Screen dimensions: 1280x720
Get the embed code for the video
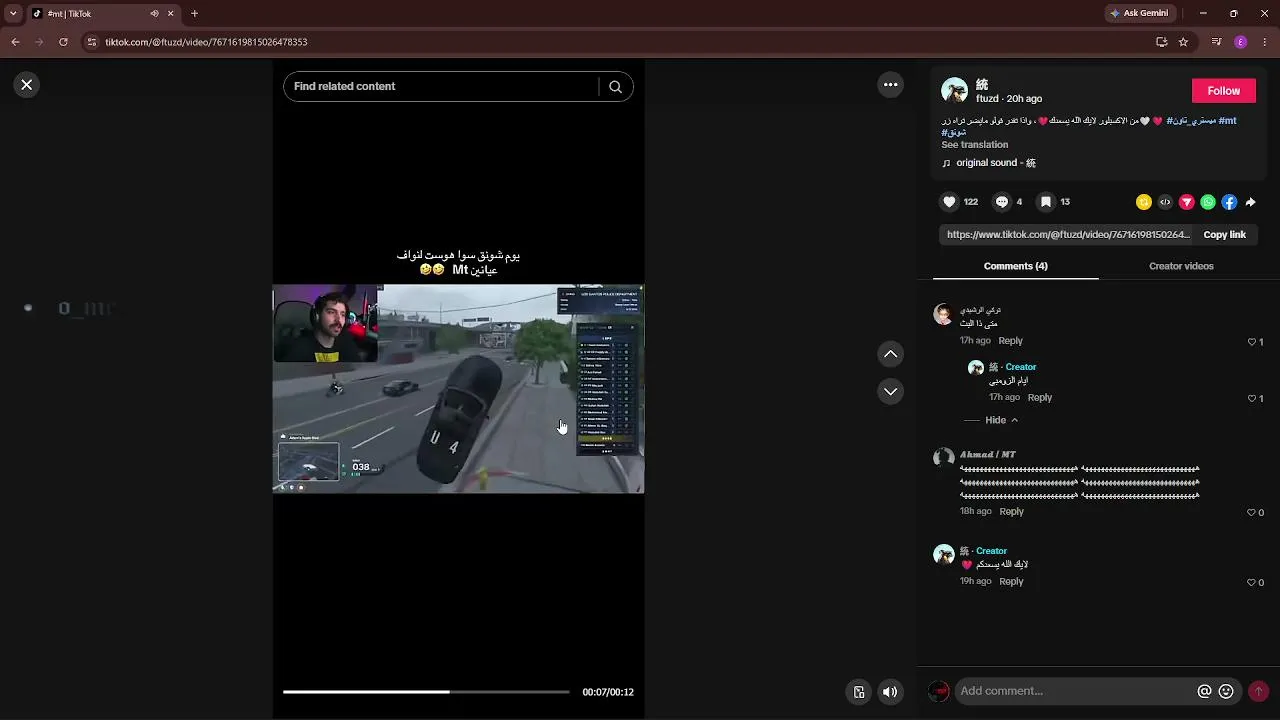(x=1165, y=202)
